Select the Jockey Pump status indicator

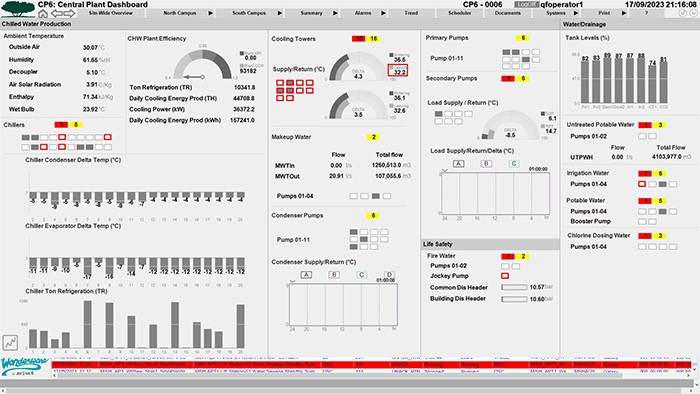(505, 276)
